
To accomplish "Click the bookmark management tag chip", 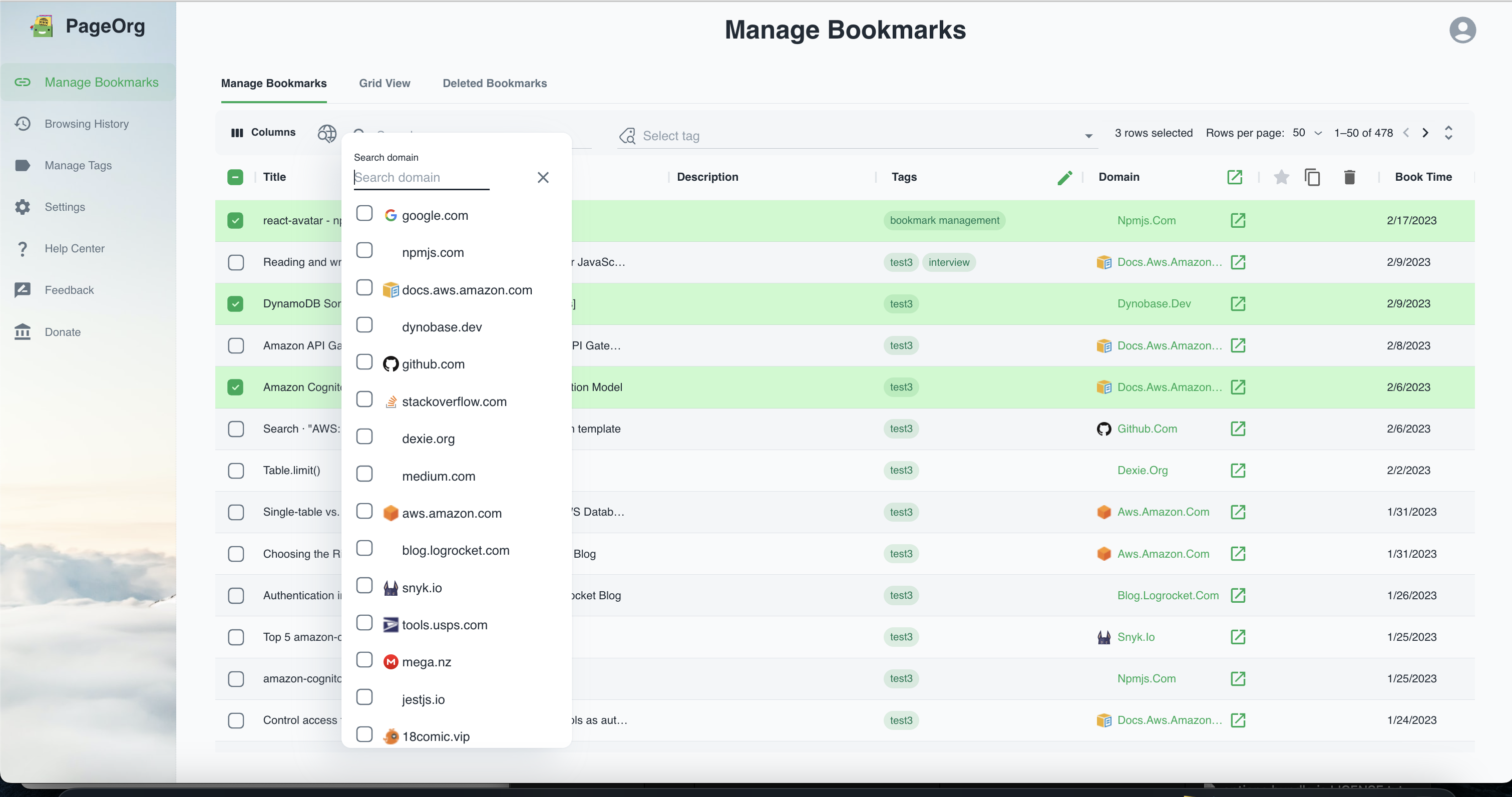I will click(x=944, y=221).
